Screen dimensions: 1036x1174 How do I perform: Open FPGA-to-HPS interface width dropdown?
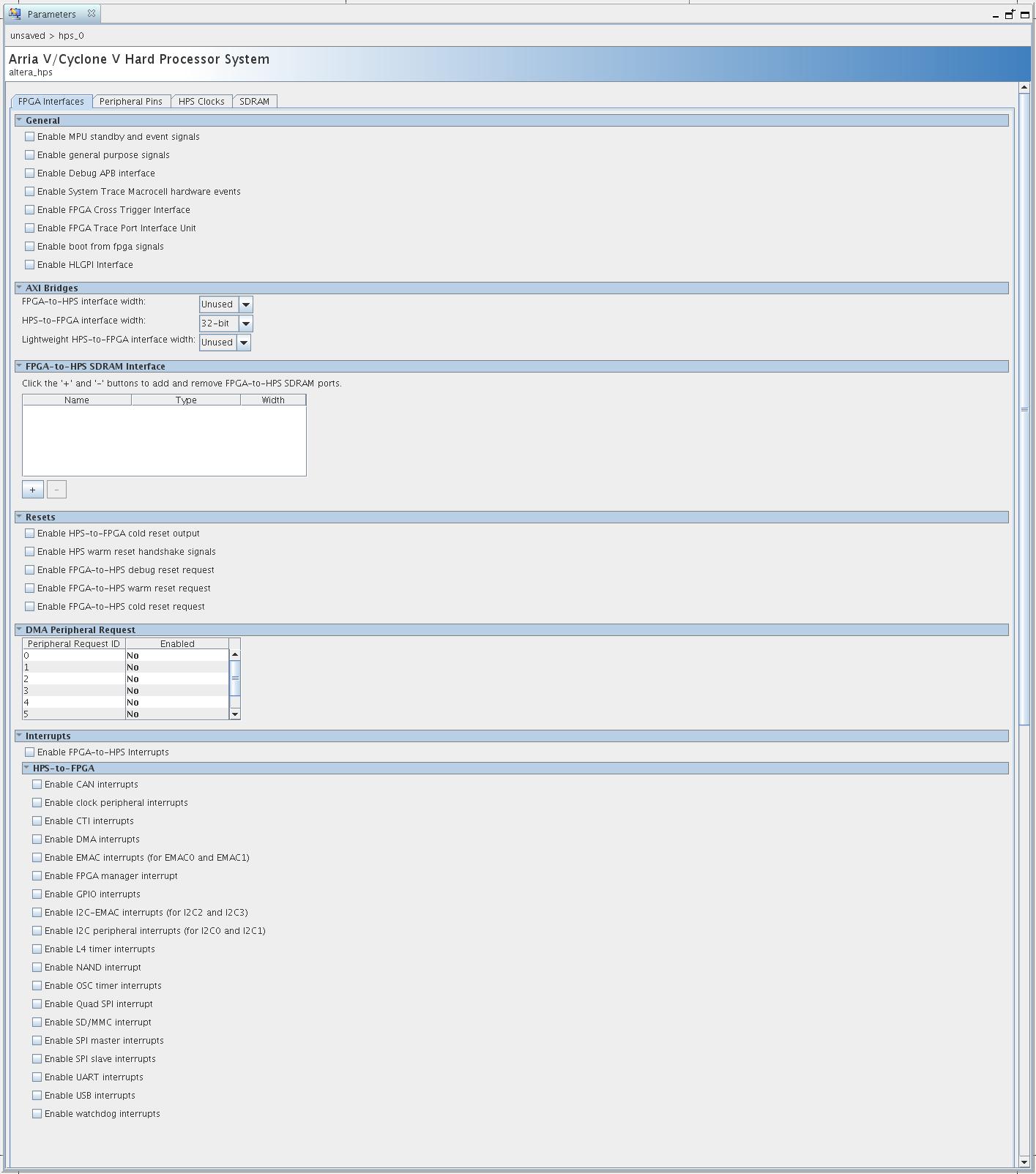coord(246,304)
